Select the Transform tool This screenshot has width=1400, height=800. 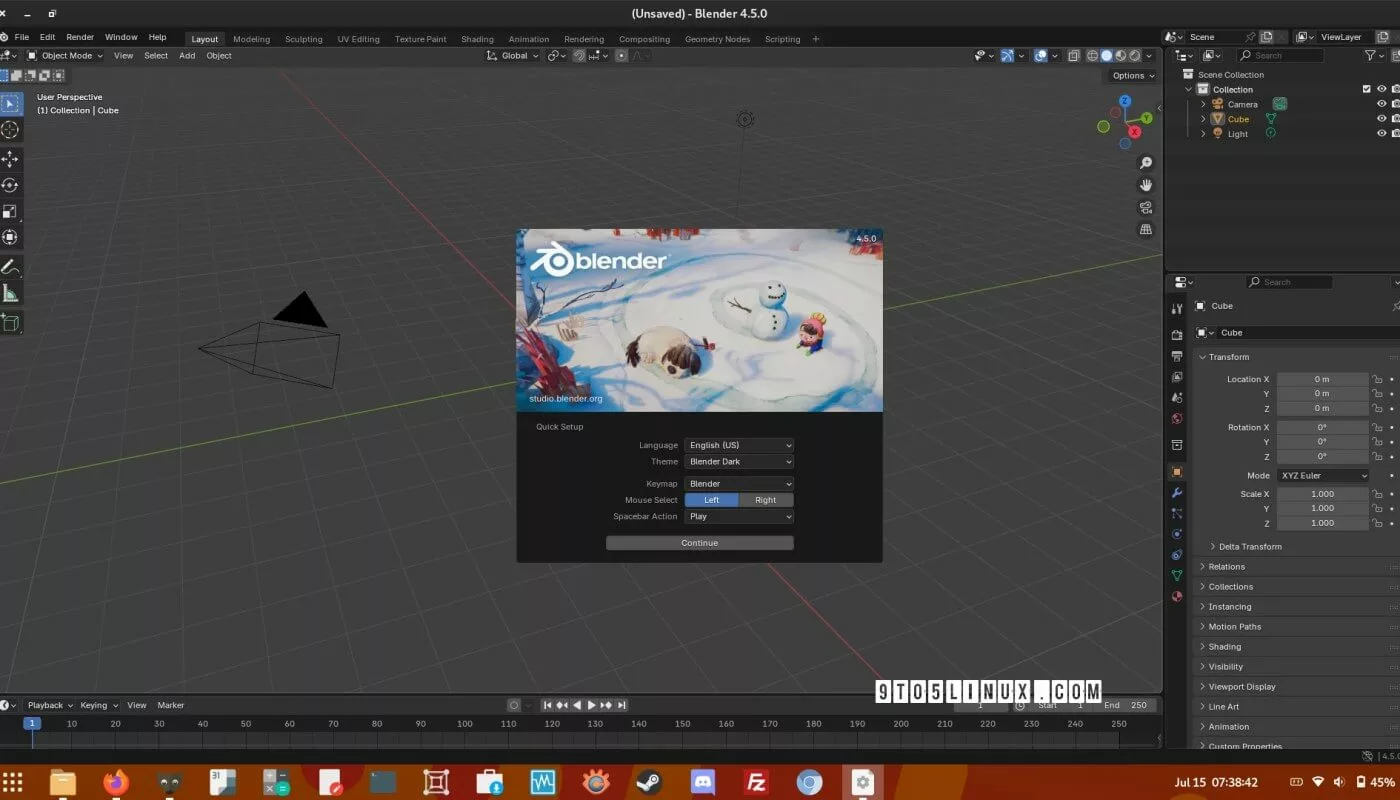[10, 237]
